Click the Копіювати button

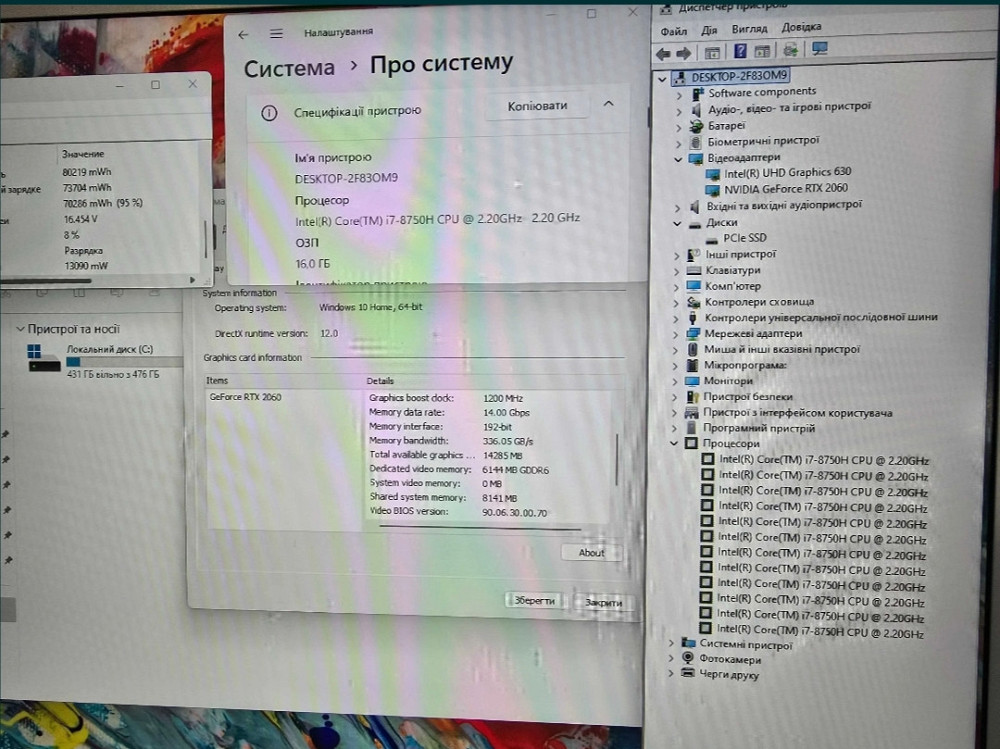coord(537,106)
